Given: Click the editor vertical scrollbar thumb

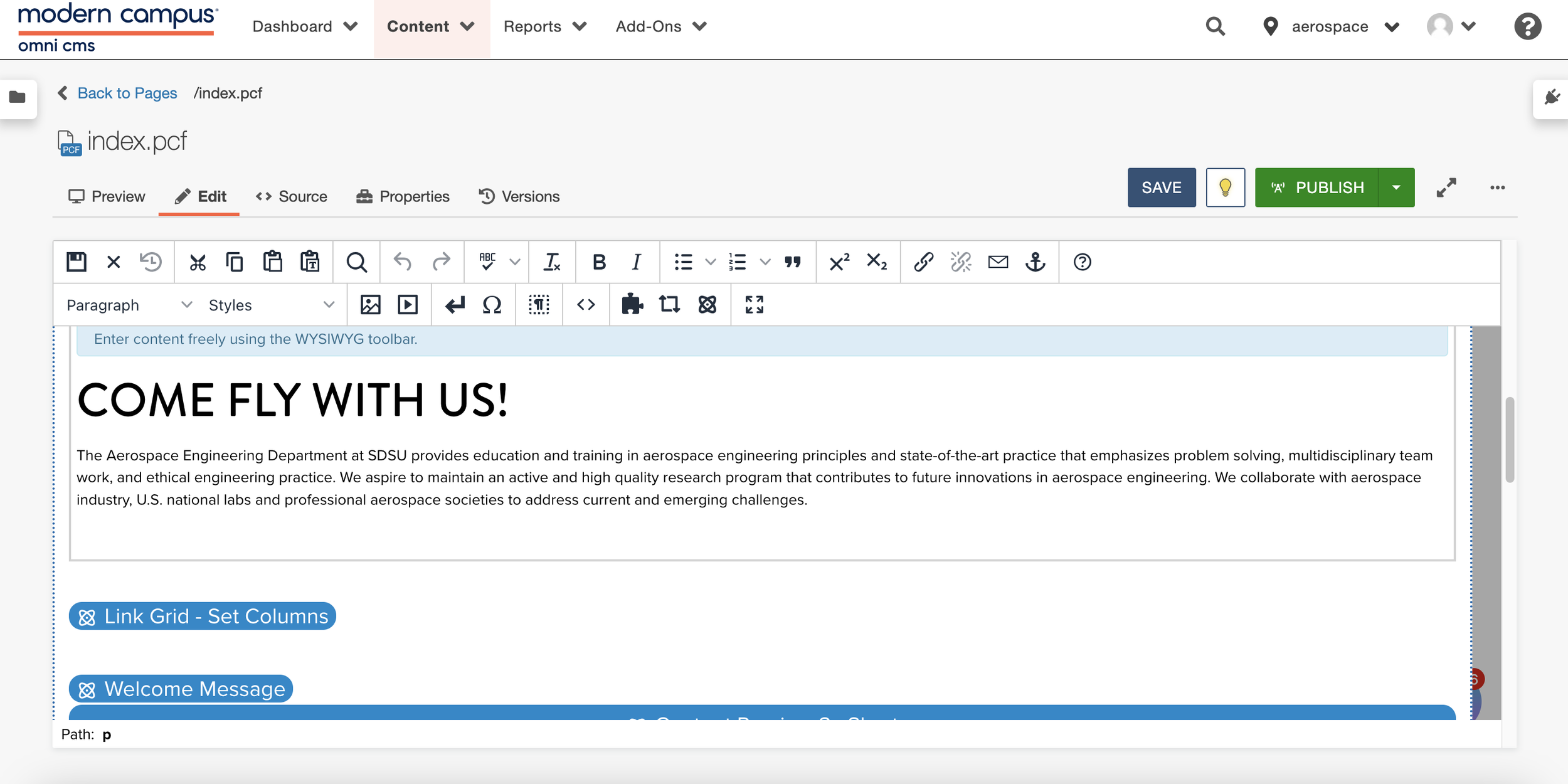Looking at the screenshot, I should pyautogui.click(x=1510, y=439).
